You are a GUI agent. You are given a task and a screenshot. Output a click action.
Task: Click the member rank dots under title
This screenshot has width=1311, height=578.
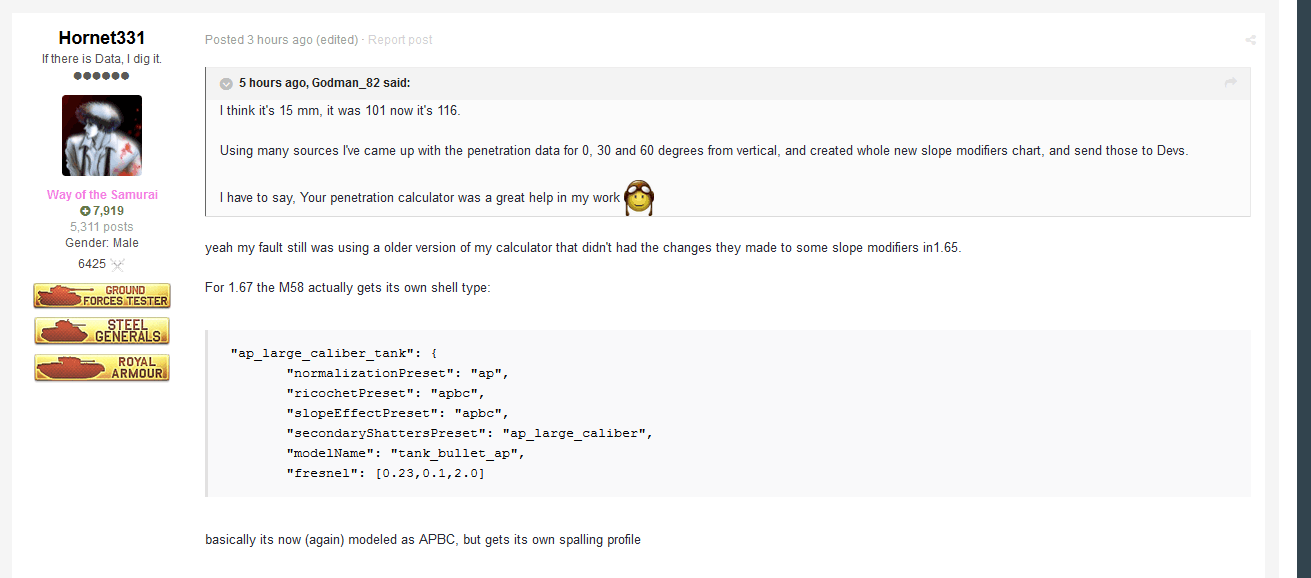pyautogui.click(x=101, y=76)
